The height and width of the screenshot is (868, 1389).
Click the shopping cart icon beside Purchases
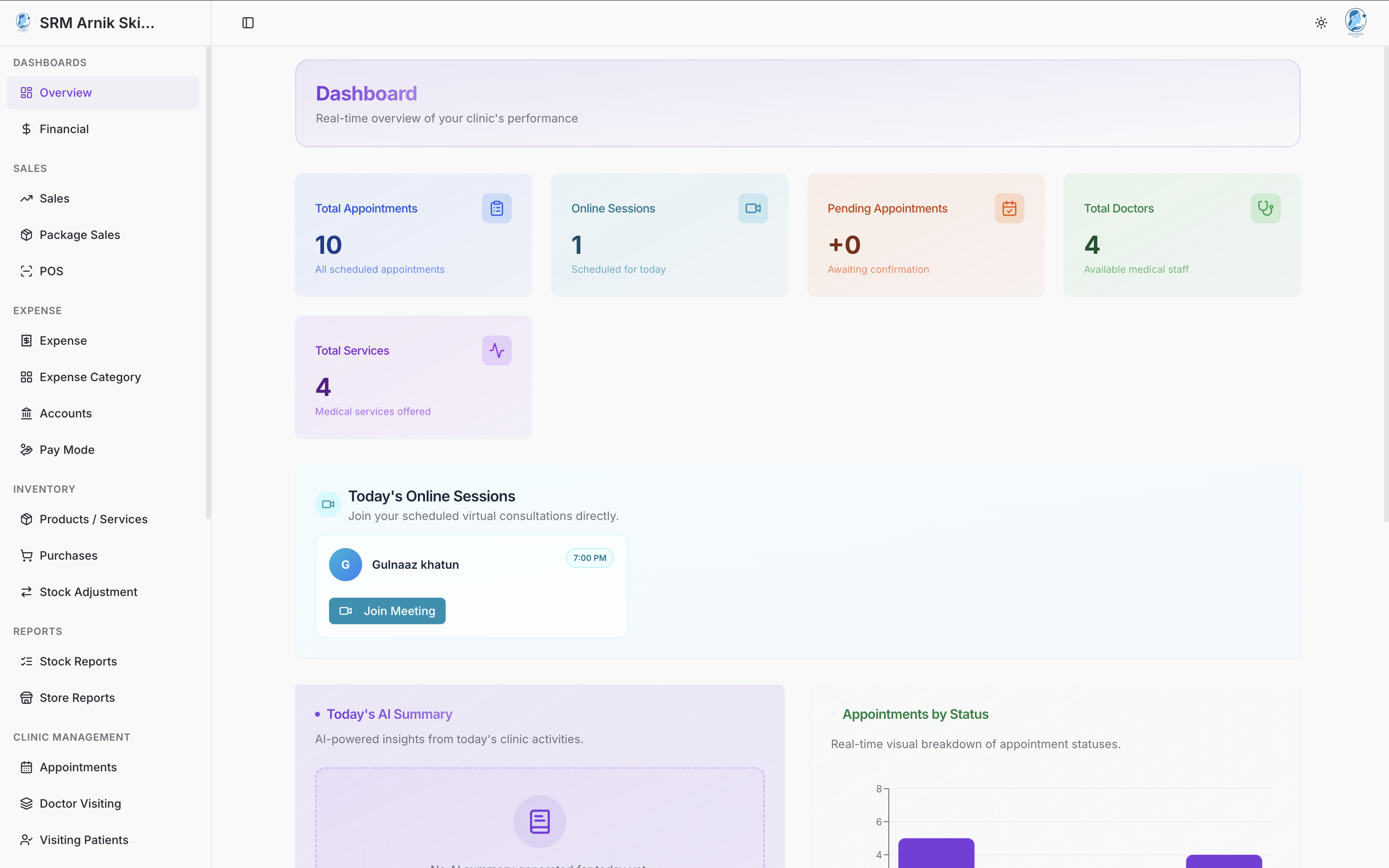(26, 555)
